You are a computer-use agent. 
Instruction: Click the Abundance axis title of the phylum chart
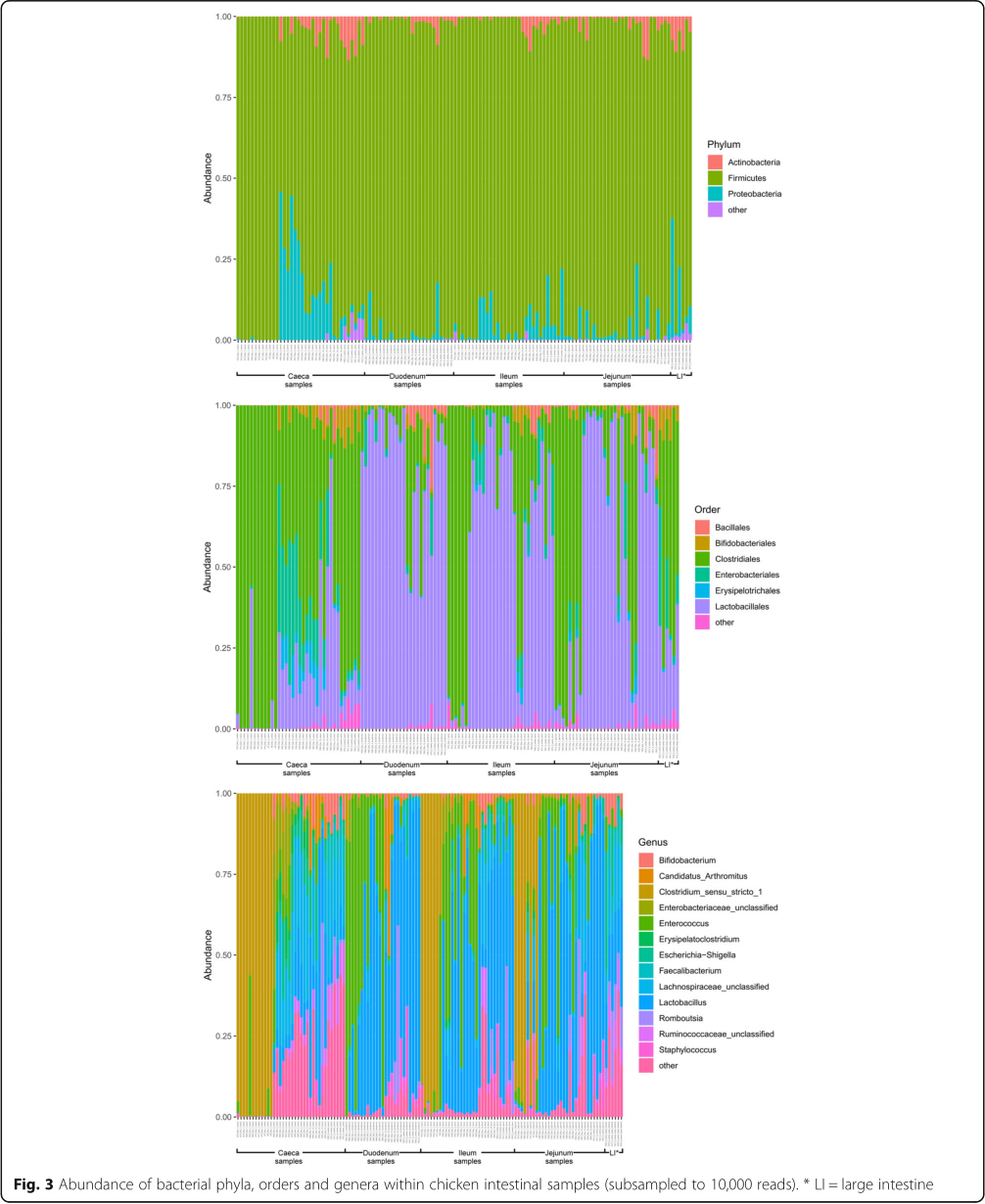pyautogui.click(x=208, y=178)
